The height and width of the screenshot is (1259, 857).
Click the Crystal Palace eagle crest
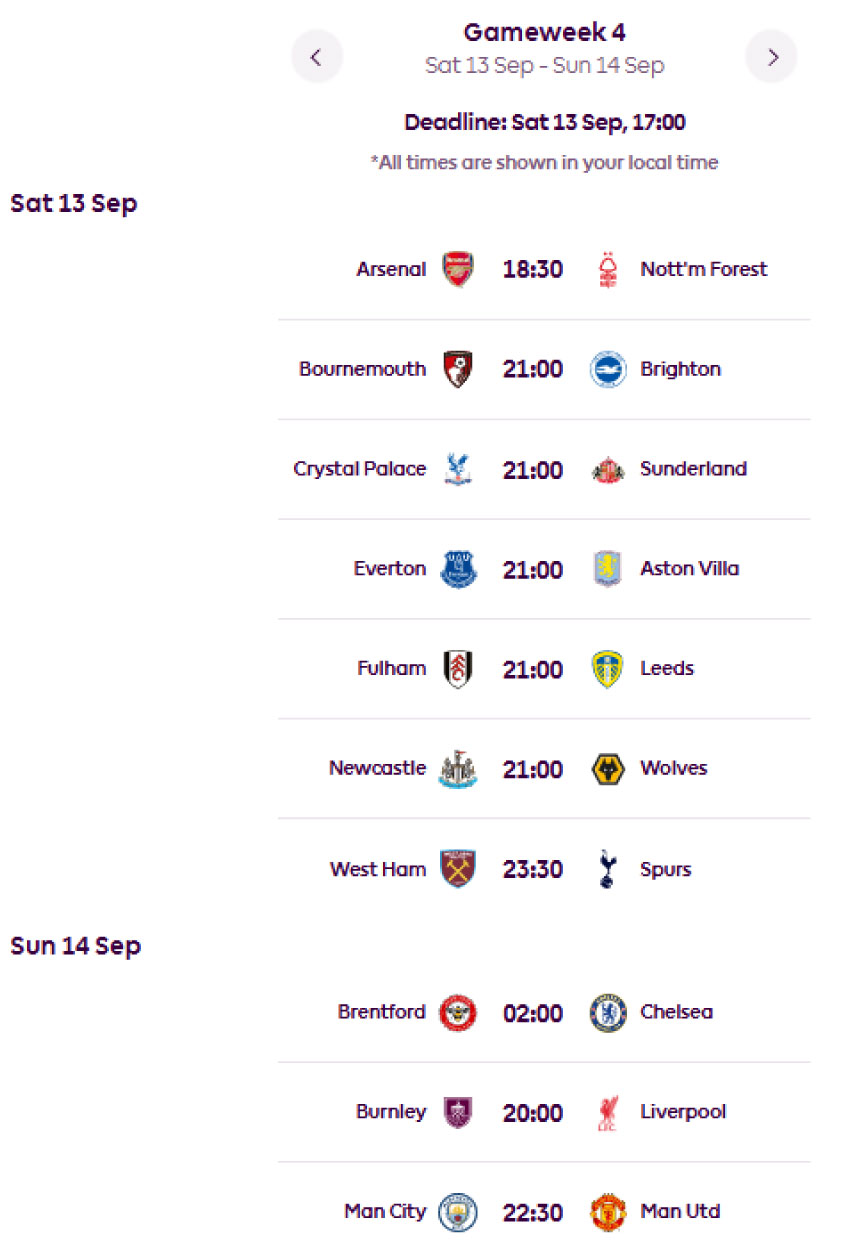click(459, 469)
